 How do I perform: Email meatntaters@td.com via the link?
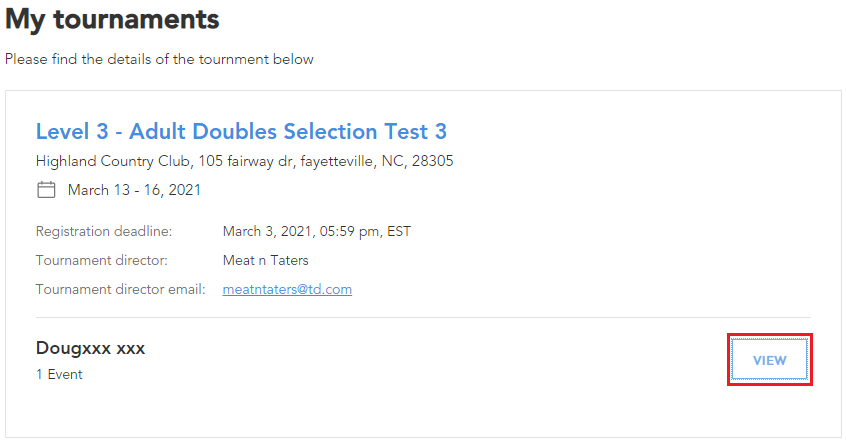pyautogui.click(x=287, y=289)
